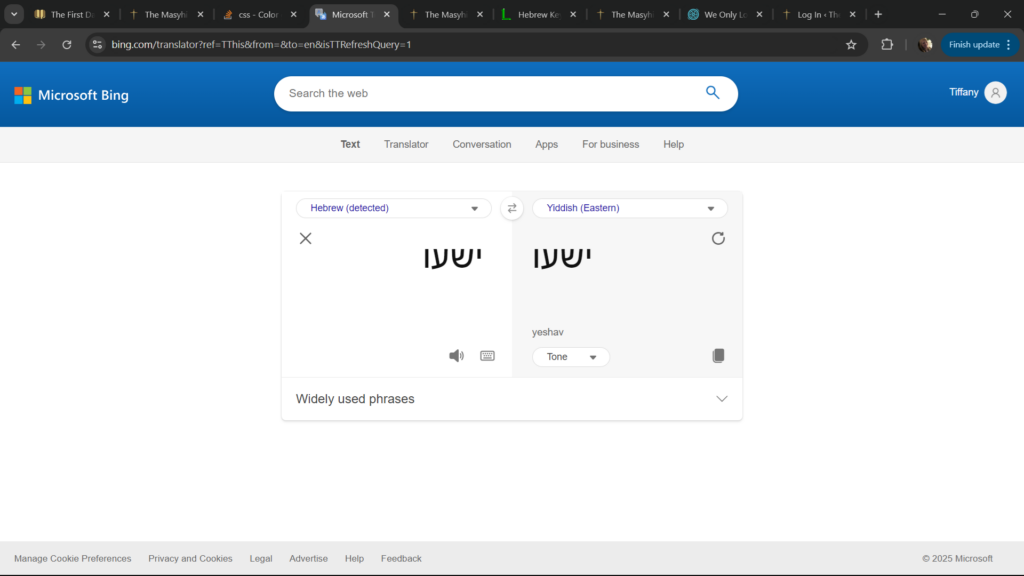1024x576 pixels.
Task: Open the Tone dropdown
Action: pos(571,357)
